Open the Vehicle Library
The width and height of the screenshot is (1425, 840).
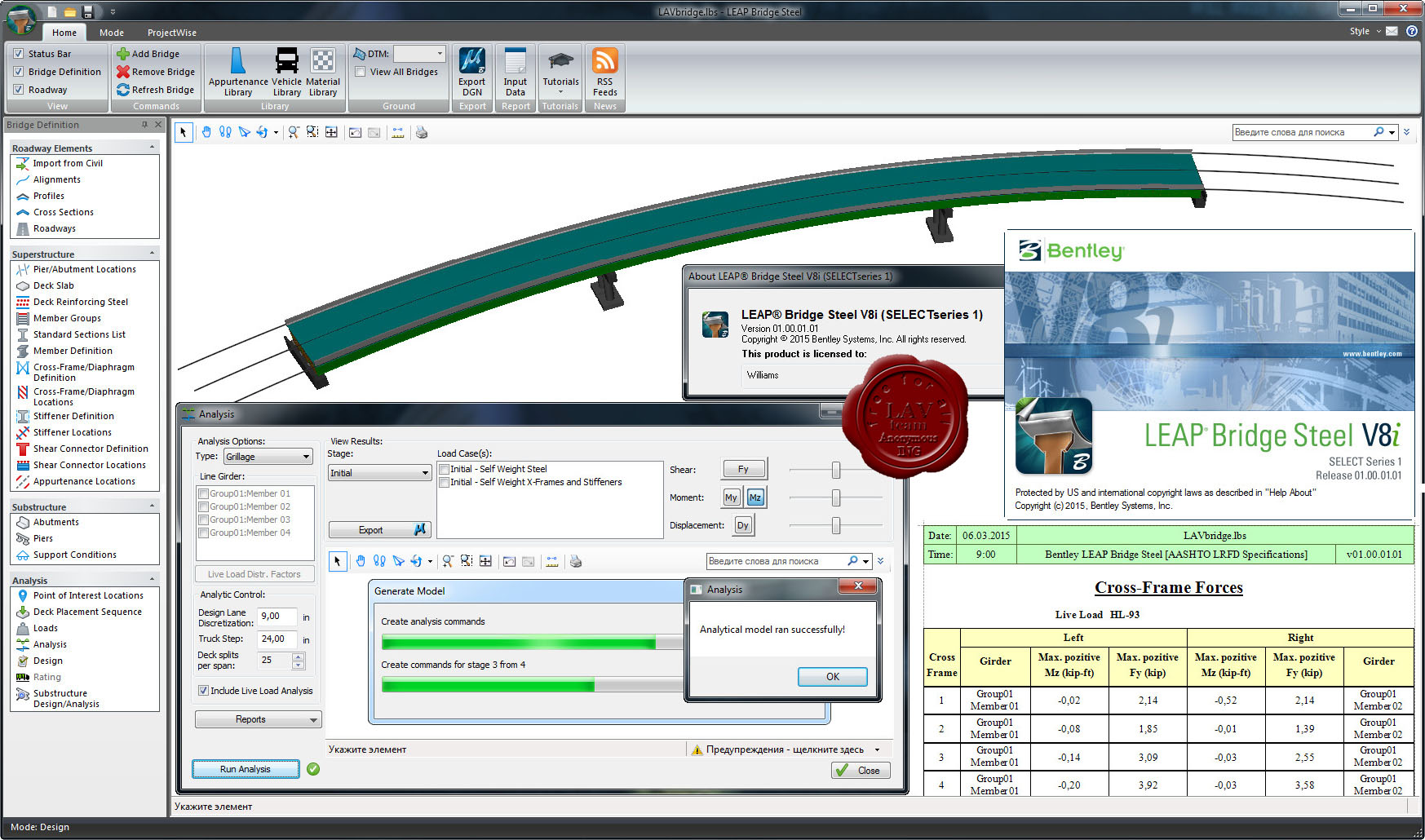tap(286, 72)
